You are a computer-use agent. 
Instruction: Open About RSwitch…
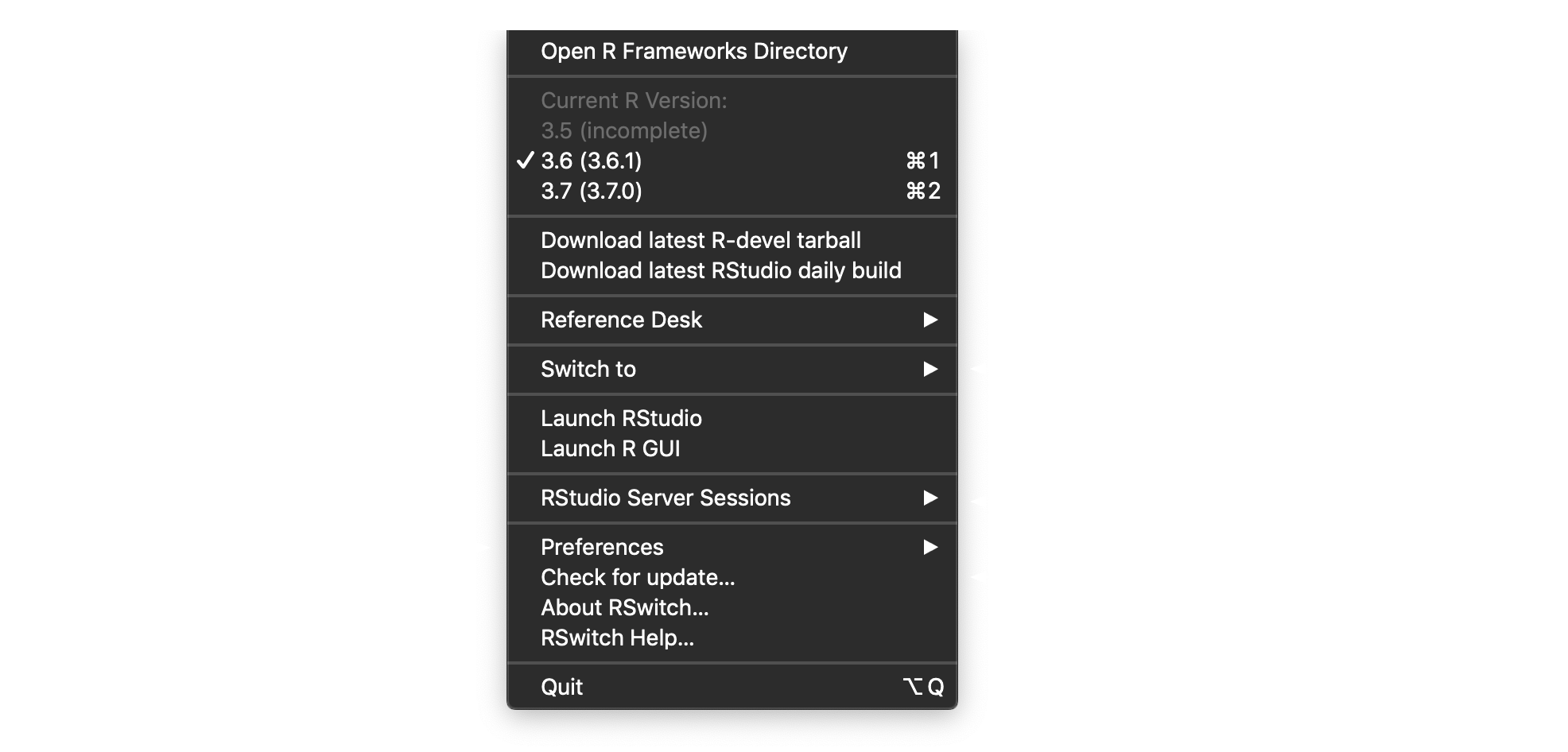(624, 608)
